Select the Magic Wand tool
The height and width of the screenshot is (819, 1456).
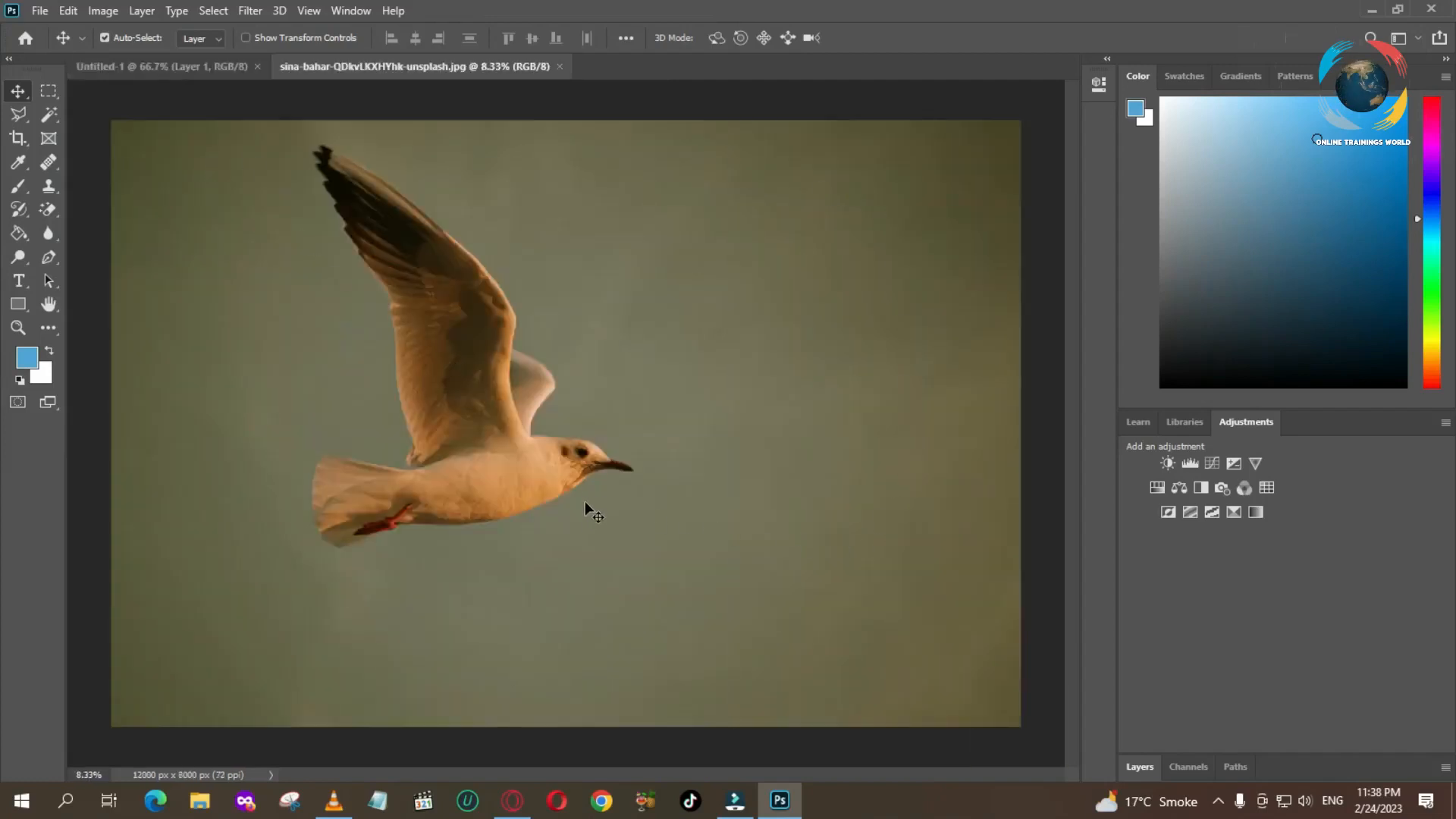coord(49,115)
